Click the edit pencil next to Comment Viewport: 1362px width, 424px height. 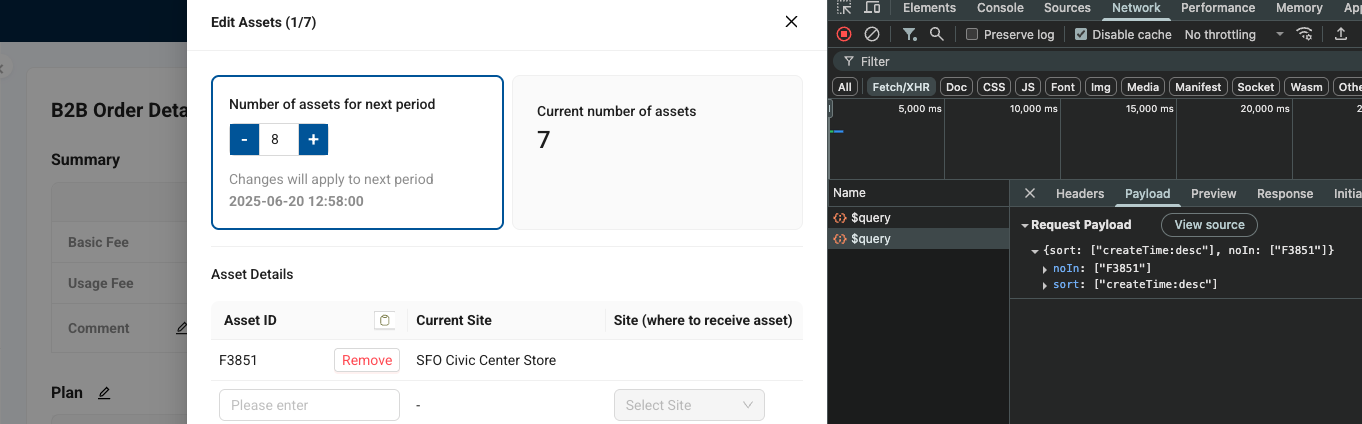tap(182, 328)
